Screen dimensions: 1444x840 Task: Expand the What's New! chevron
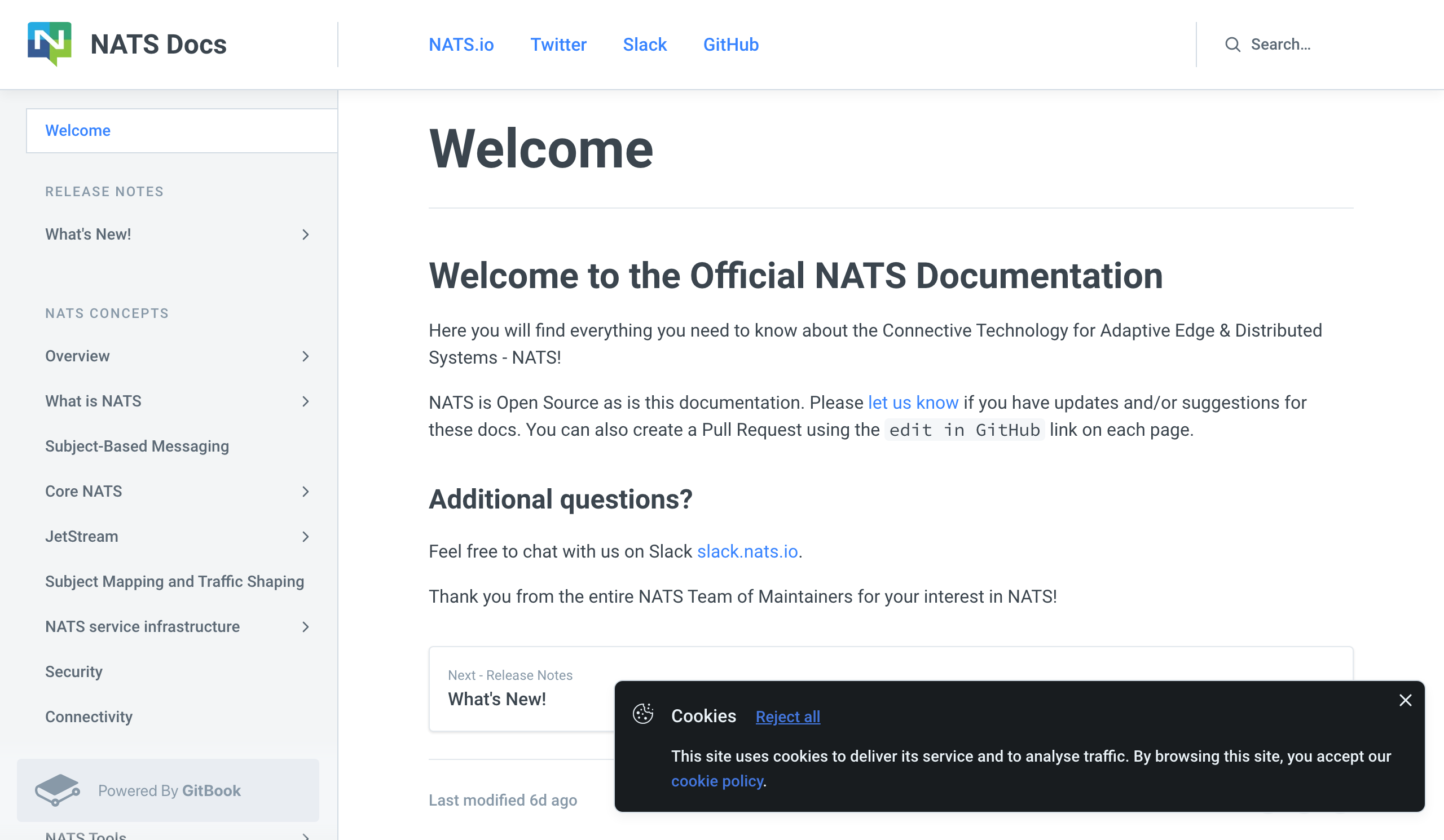[x=305, y=234]
